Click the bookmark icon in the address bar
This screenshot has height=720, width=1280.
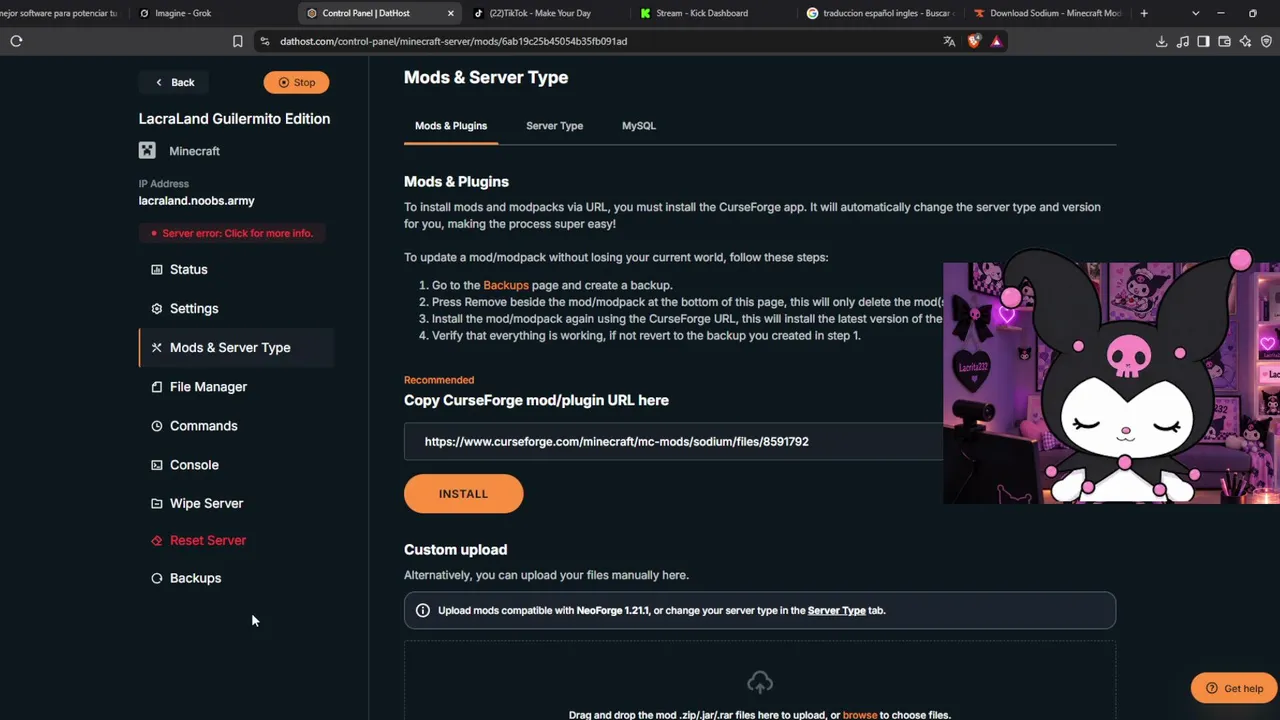[x=237, y=41]
